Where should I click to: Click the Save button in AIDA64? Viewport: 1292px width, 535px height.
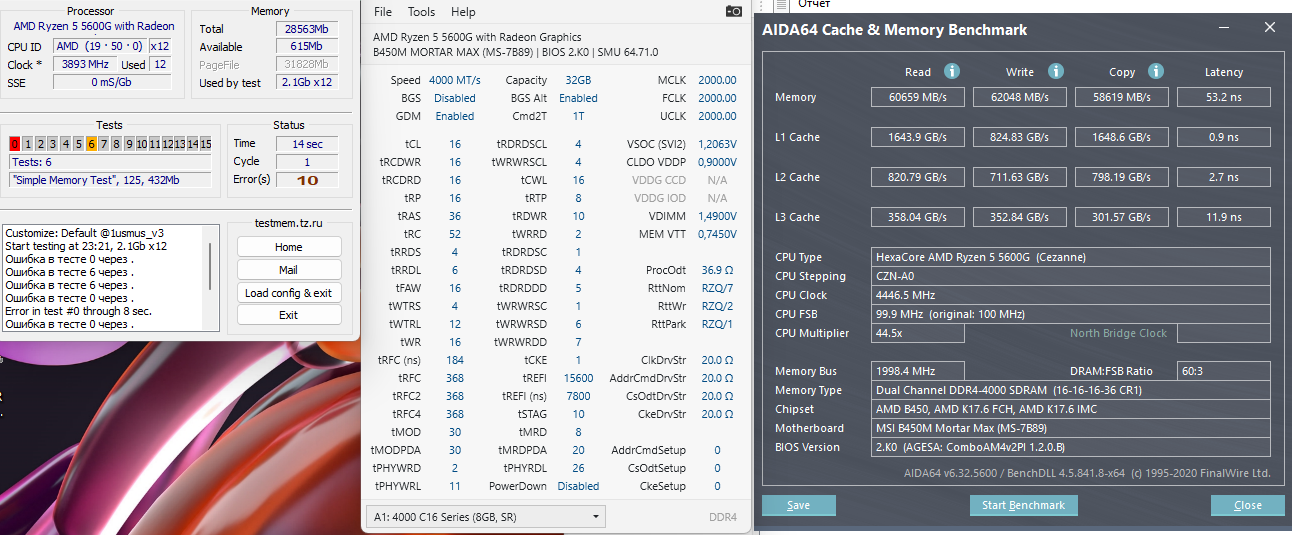pos(798,505)
